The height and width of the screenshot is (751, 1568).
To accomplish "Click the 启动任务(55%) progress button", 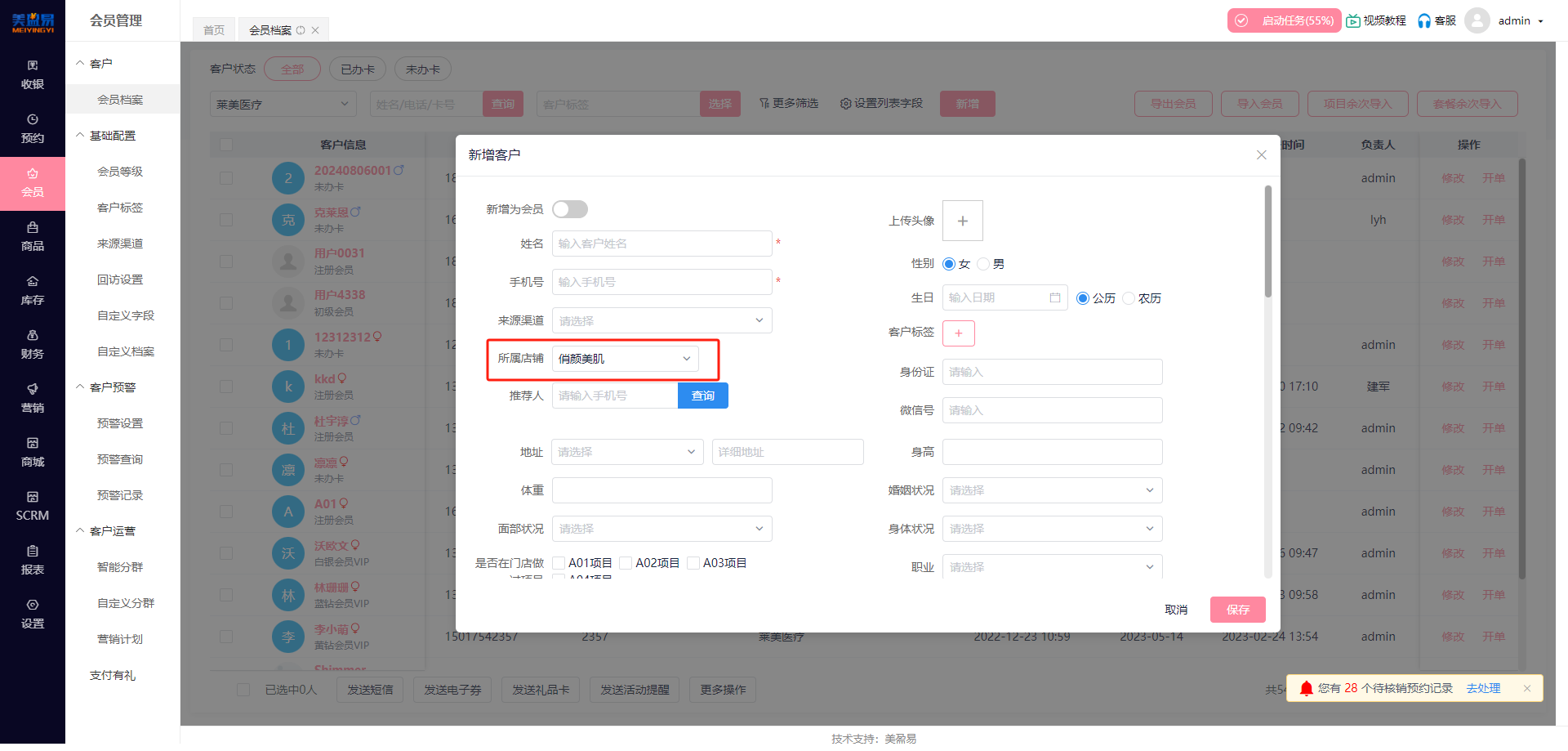I will [x=1284, y=20].
